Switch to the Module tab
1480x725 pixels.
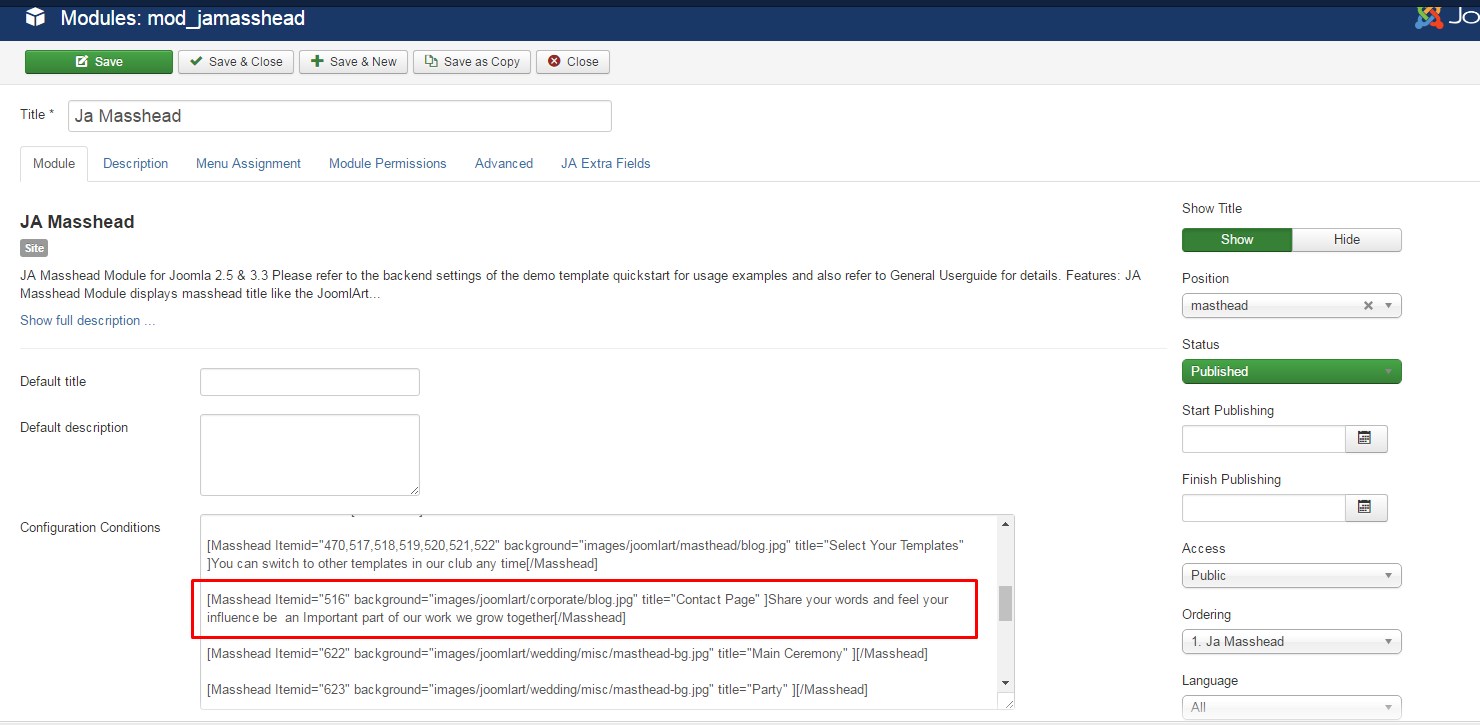tap(54, 164)
